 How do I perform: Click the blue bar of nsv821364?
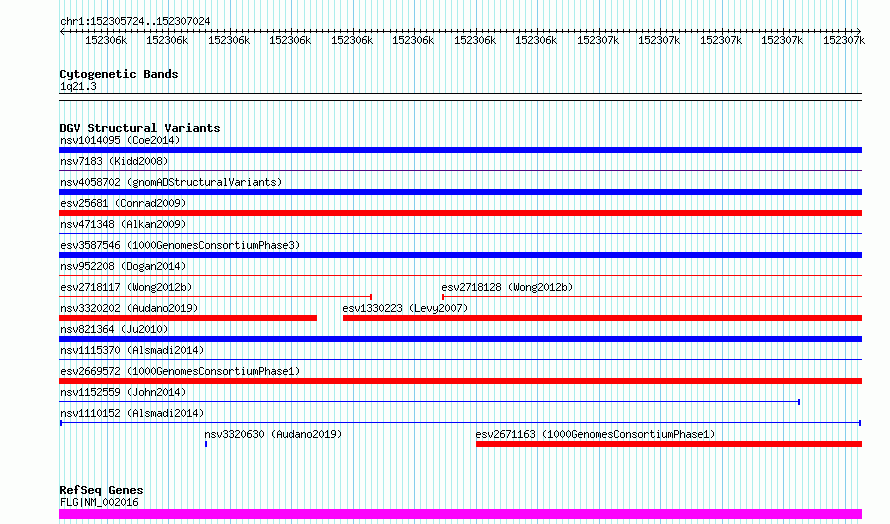(x=460, y=339)
